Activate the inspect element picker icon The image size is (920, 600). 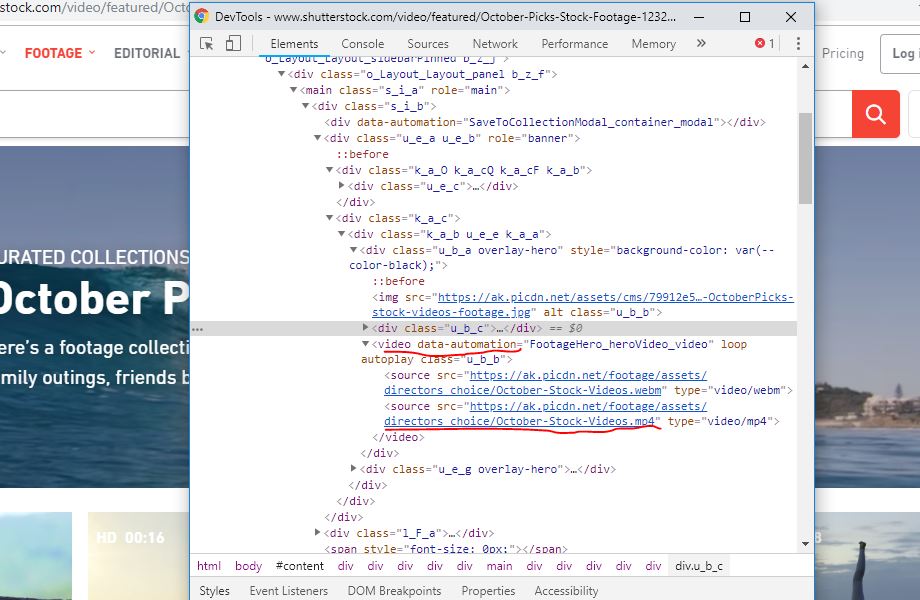pyautogui.click(x=207, y=43)
